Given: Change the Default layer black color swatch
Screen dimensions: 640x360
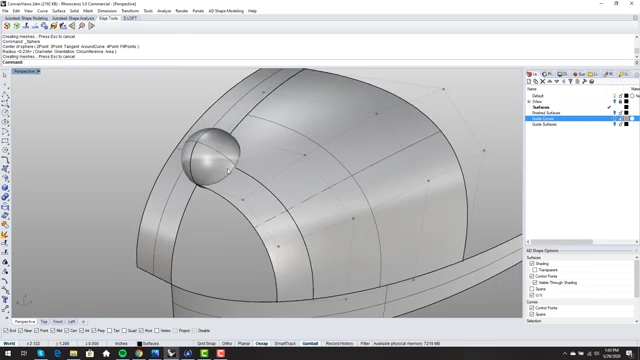Looking at the screenshot, I should point(626,96).
